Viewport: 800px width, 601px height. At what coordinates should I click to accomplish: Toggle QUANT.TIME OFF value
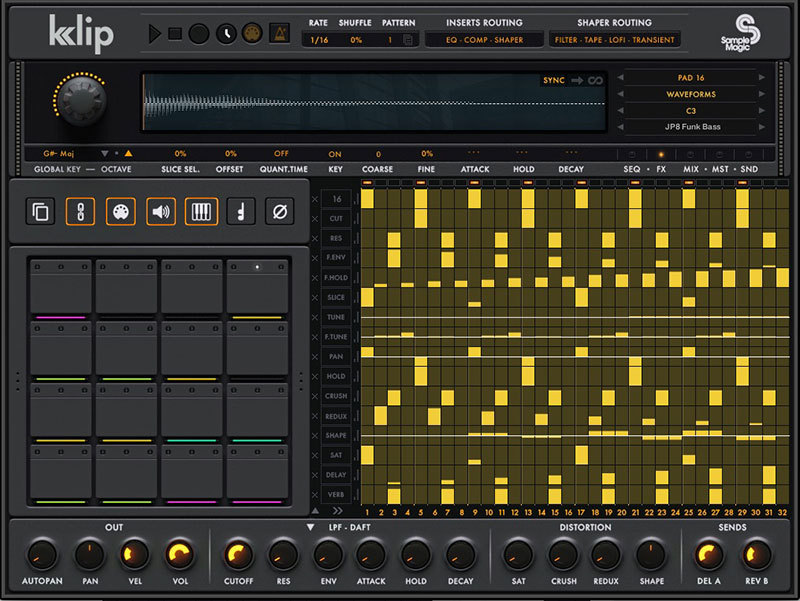281,154
